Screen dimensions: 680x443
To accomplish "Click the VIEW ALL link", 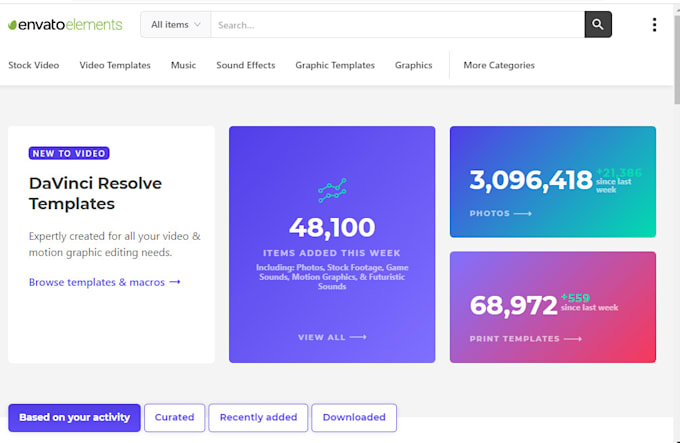I will pos(332,337).
